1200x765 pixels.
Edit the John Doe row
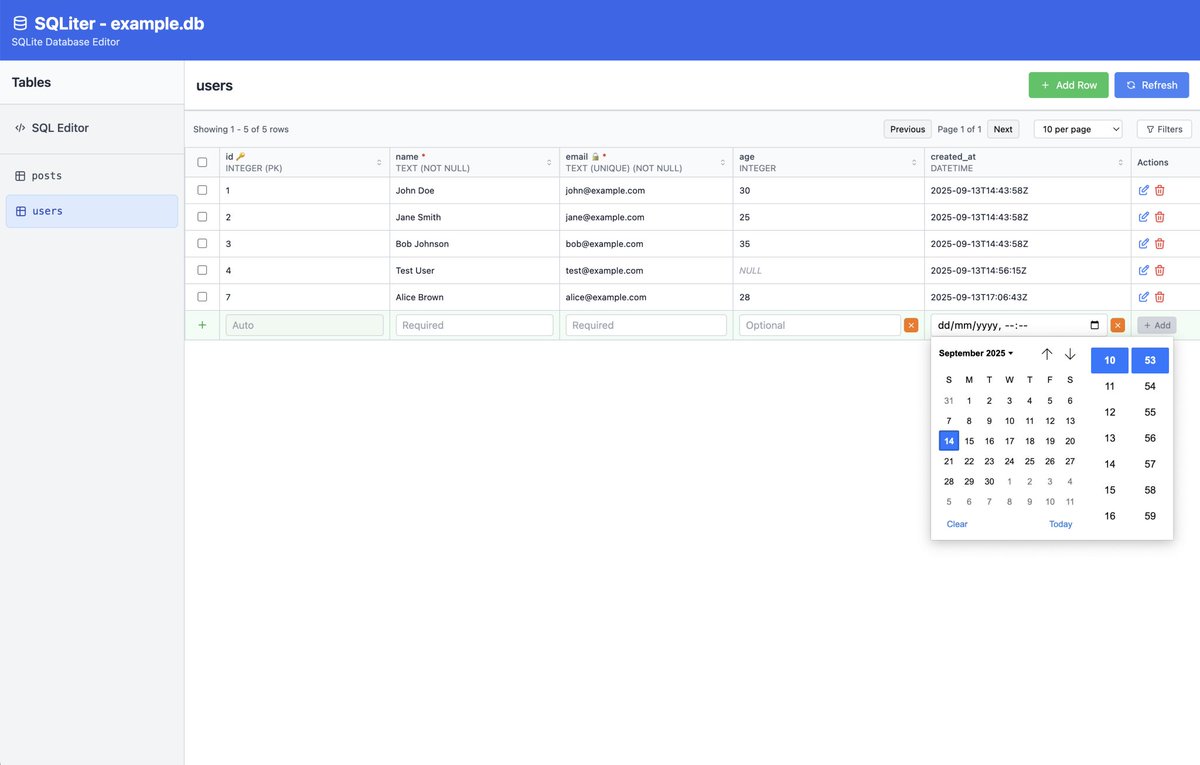pos(1144,190)
